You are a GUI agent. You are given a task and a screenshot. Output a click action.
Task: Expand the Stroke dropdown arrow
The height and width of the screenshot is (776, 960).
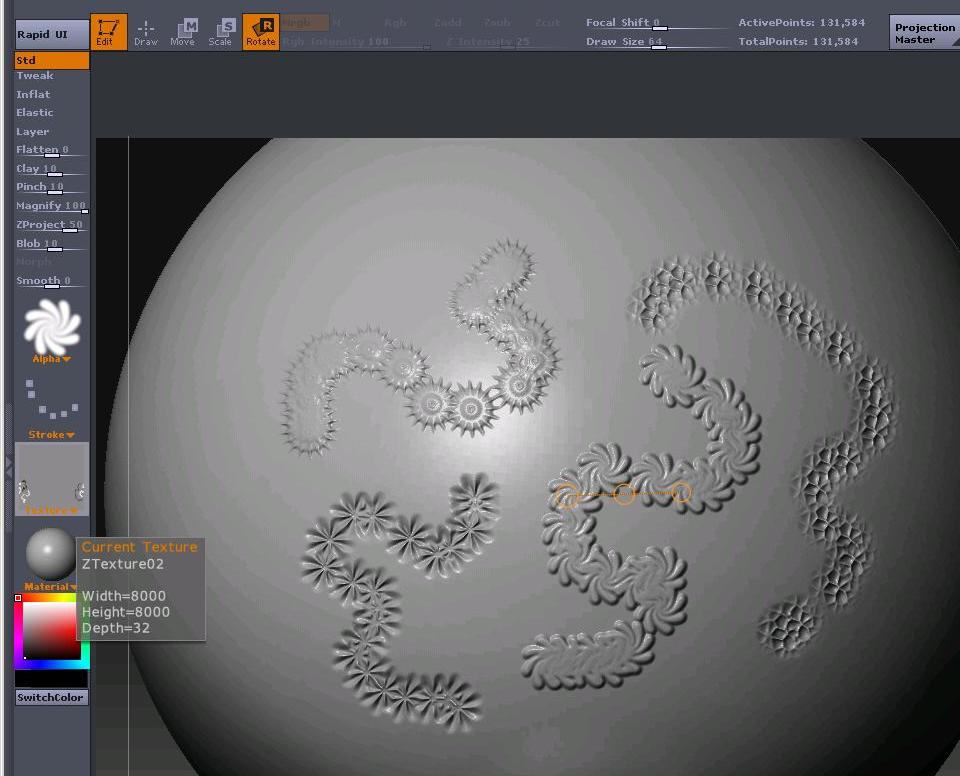click(x=70, y=435)
